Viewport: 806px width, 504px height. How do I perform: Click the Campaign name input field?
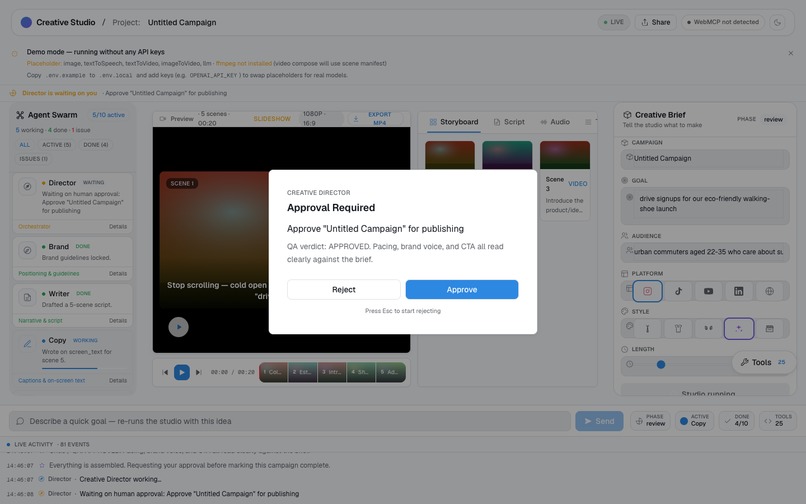click(x=705, y=158)
